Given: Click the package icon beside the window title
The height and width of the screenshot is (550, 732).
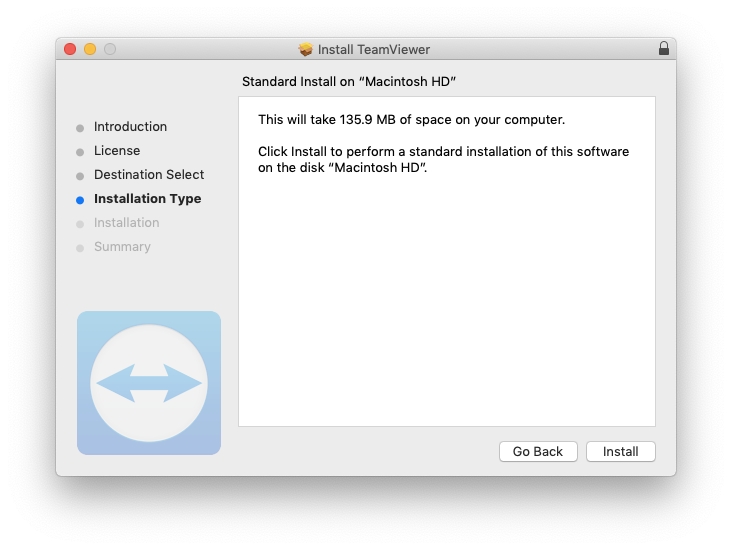Looking at the screenshot, I should click(x=306, y=49).
